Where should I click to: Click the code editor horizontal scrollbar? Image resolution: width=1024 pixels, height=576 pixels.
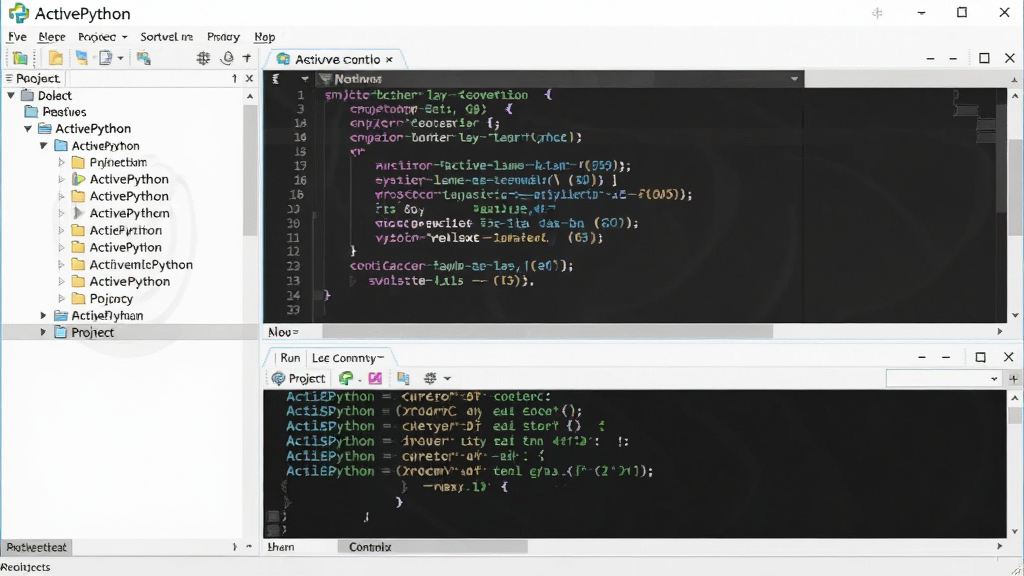point(547,332)
